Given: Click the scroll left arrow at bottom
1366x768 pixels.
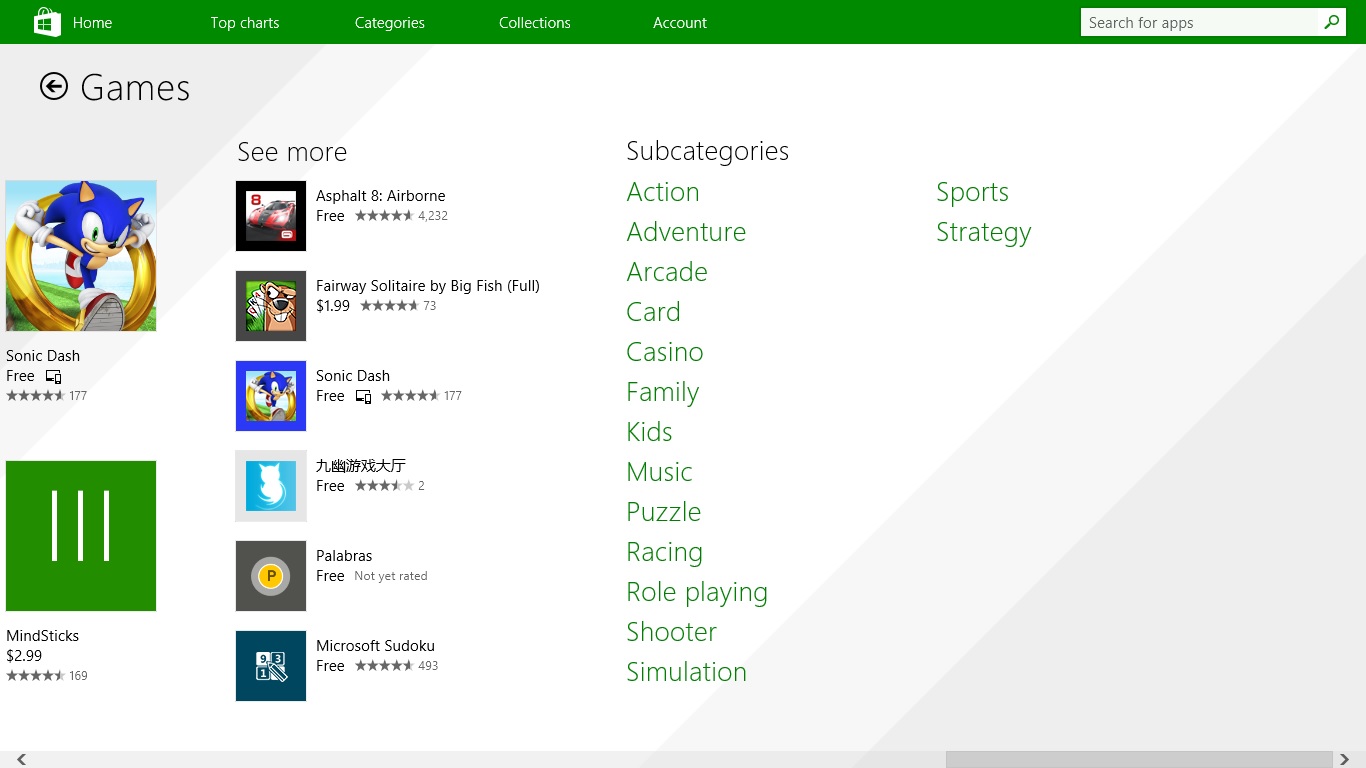Looking at the screenshot, I should pos(21,760).
